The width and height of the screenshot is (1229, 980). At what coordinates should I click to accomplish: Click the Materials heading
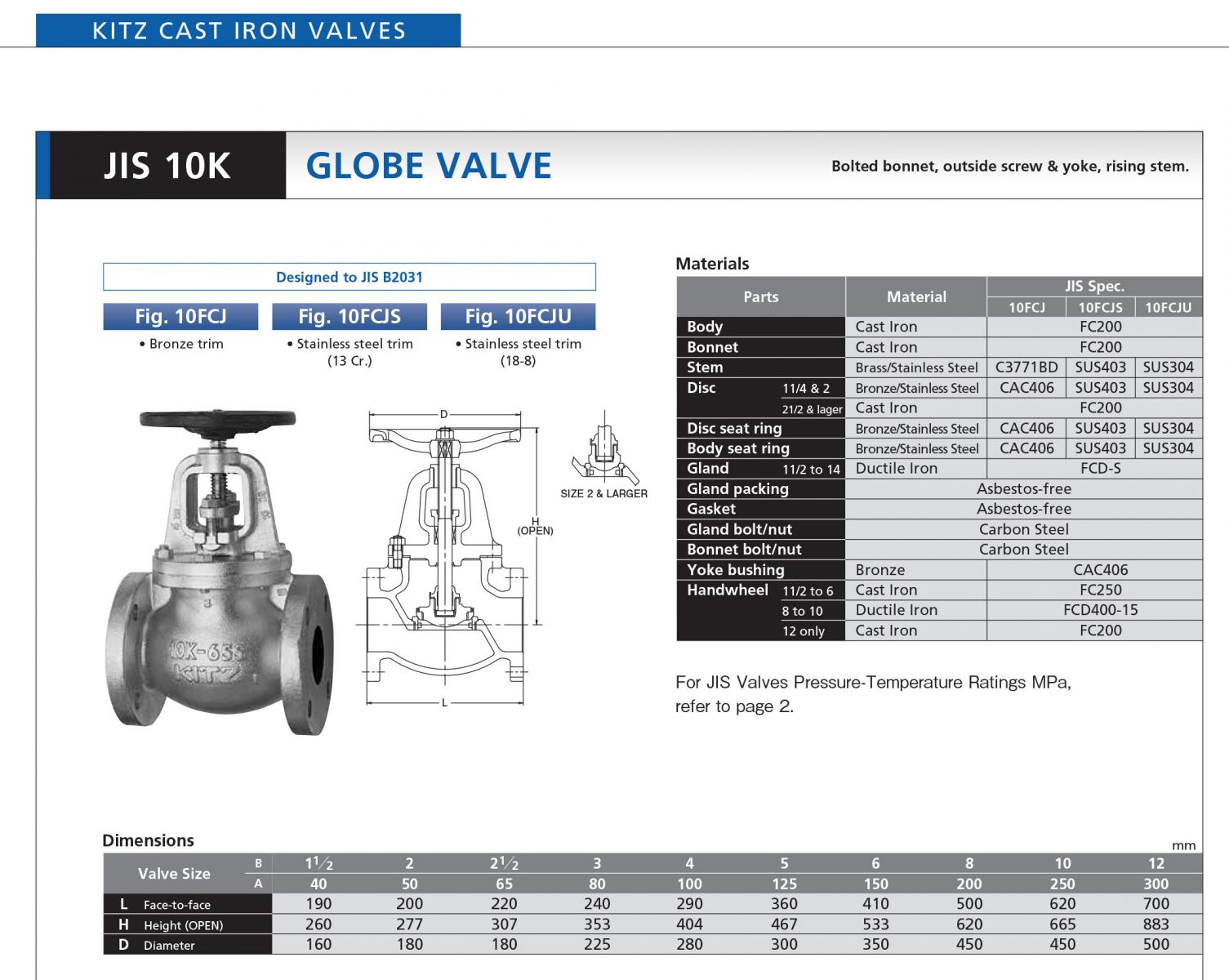[x=712, y=264]
